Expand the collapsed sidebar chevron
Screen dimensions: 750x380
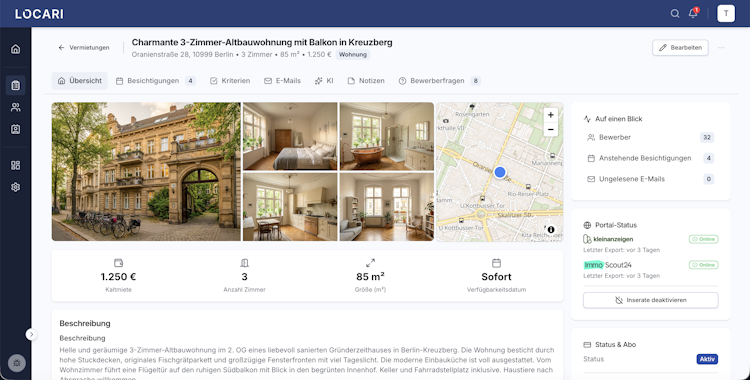tap(31, 335)
